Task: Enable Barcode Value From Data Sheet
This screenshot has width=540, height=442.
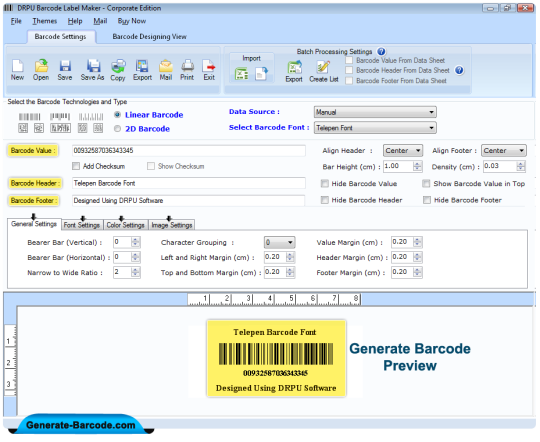Action: pos(349,60)
